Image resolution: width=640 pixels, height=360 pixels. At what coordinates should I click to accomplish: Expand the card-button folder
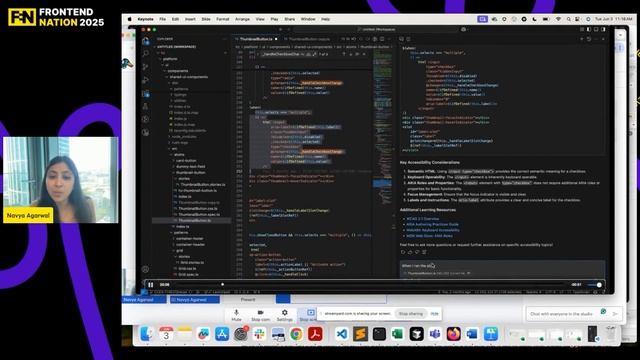tap(186, 161)
